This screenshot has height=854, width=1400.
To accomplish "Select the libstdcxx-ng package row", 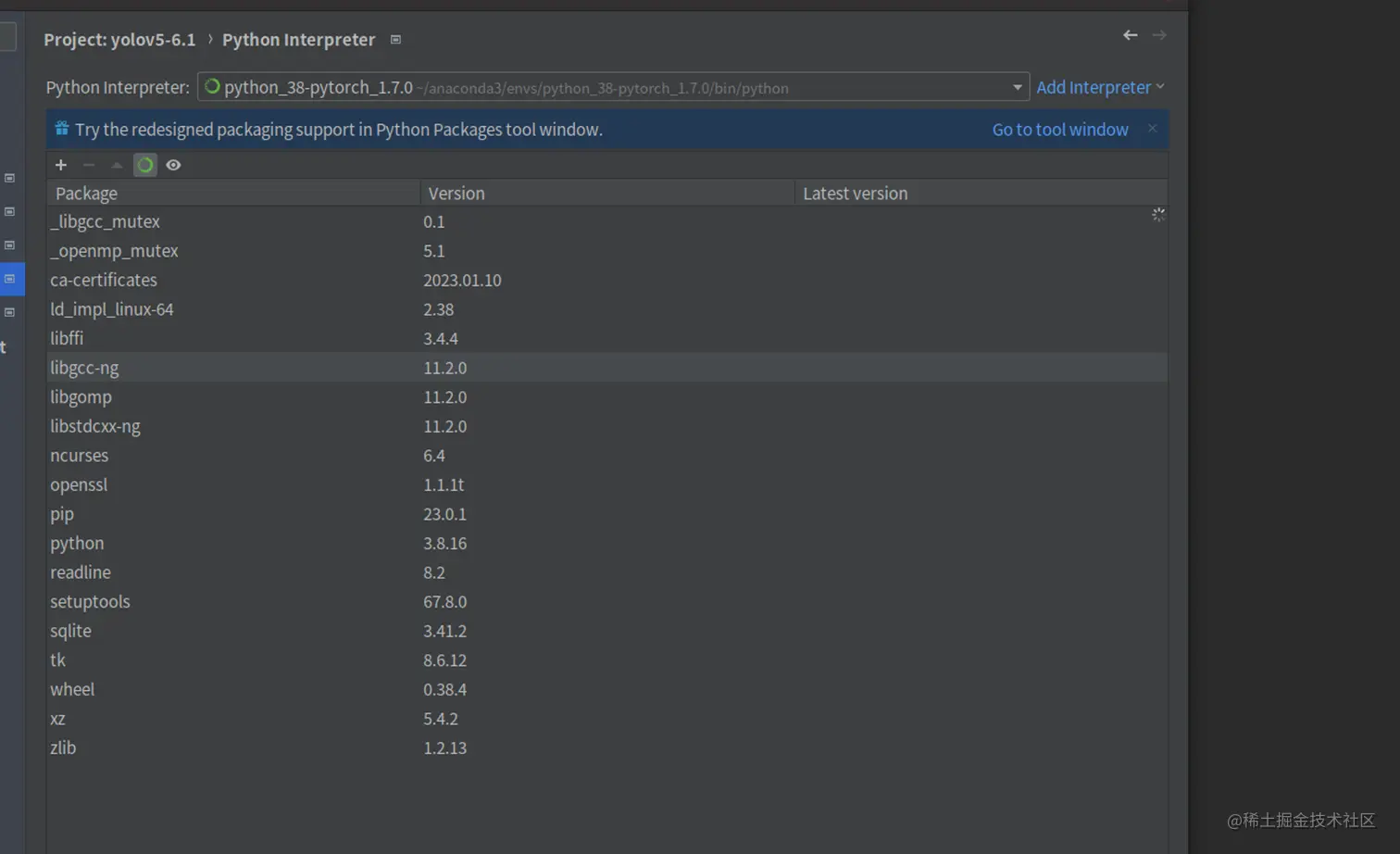I will (607, 426).
